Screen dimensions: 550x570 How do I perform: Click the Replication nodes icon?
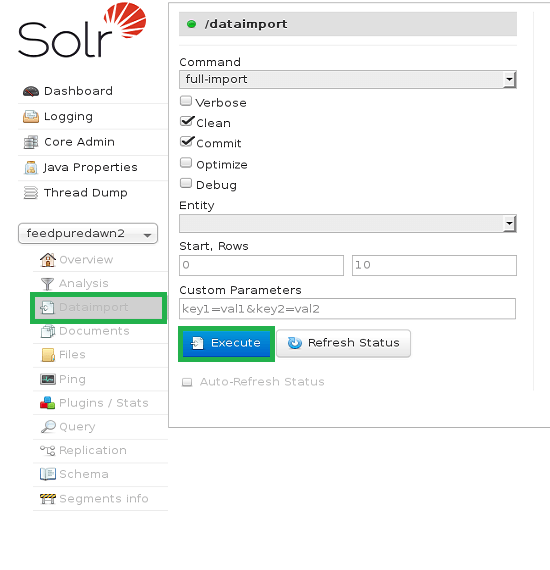pos(48,451)
